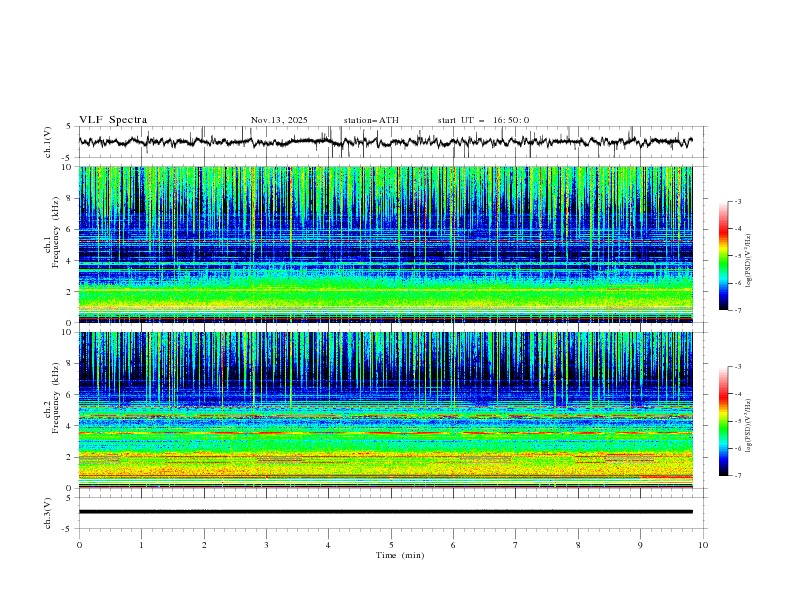This screenshot has height=612, width=792.
Task: Click the "Time (min)" axis label
Action: coord(400,555)
